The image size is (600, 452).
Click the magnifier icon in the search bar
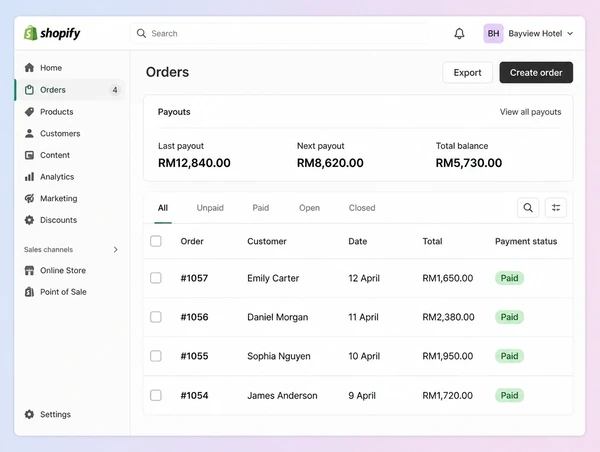pyautogui.click(x=141, y=33)
